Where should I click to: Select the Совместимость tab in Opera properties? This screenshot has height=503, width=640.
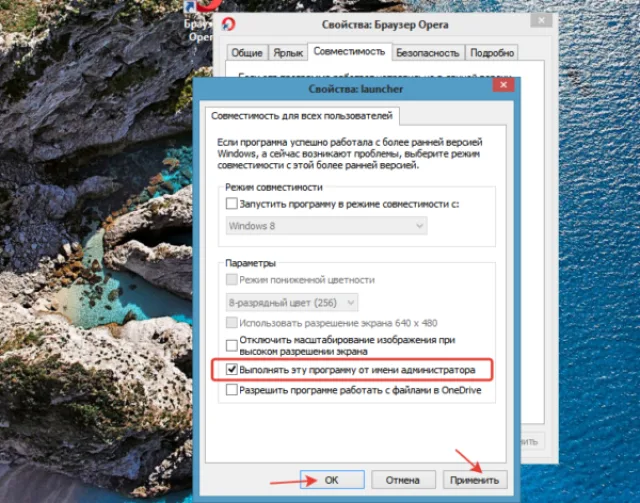349,51
